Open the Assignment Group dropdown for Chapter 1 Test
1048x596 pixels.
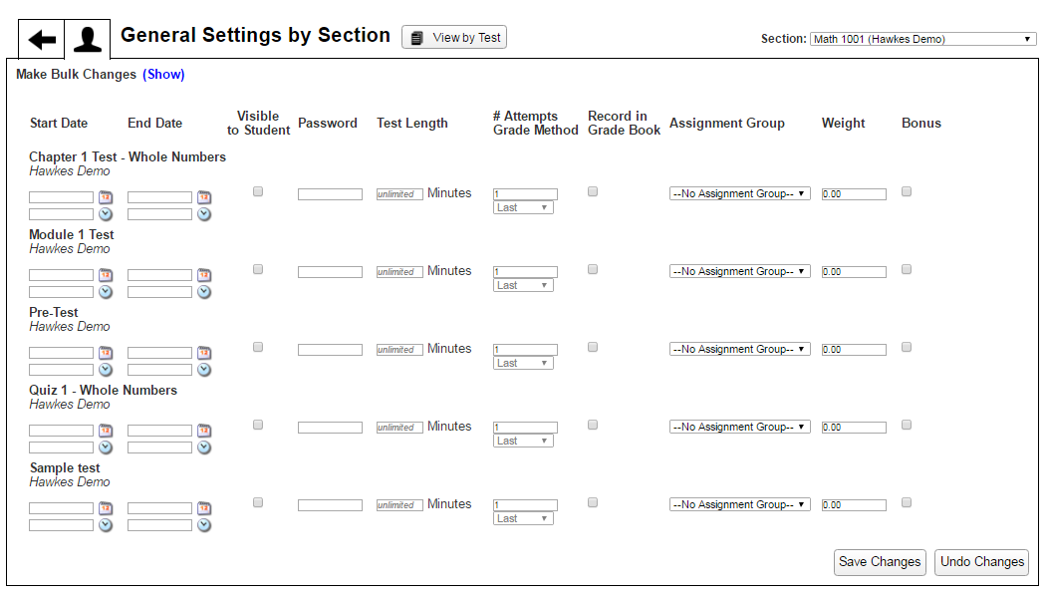click(x=739, y=193)
